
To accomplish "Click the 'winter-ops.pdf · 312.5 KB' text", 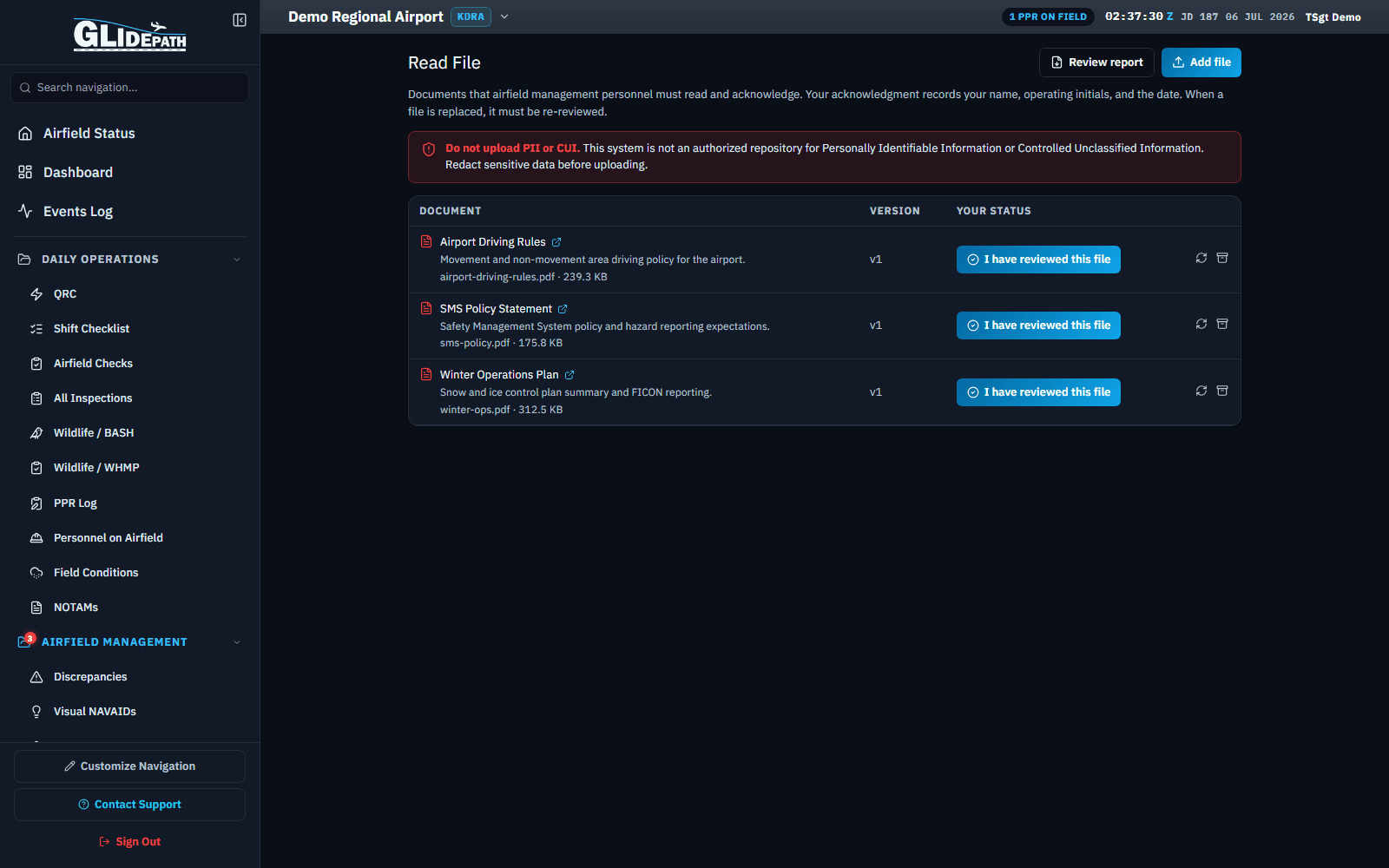I will 501,410.
